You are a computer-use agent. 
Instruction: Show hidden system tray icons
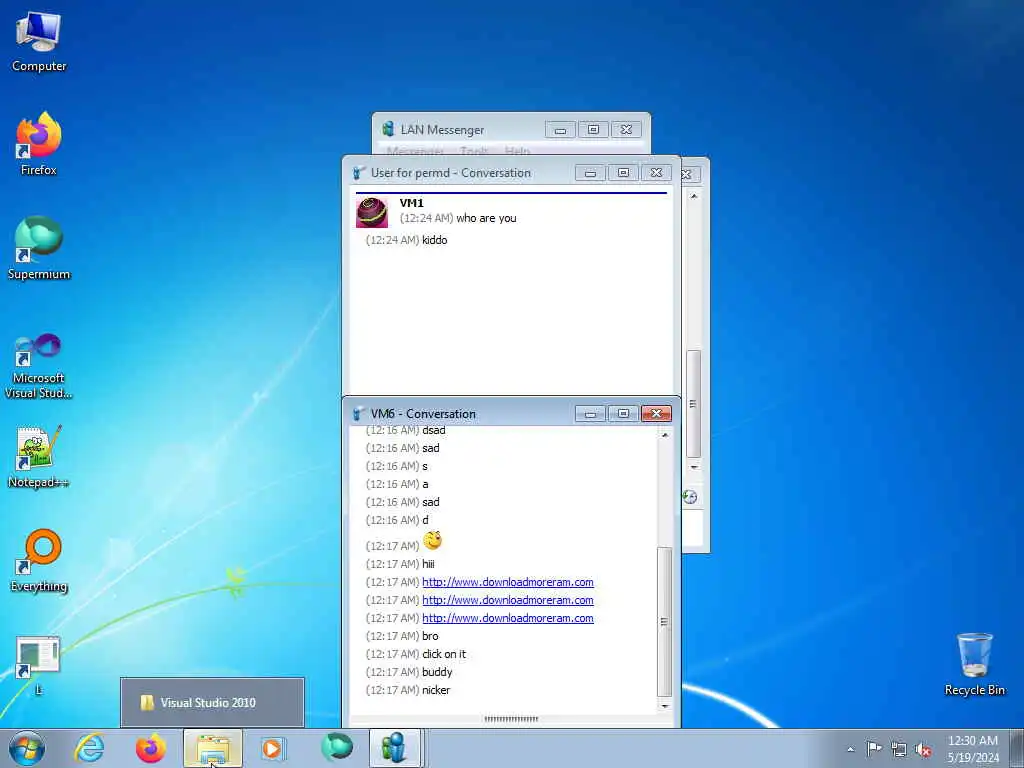850,749
